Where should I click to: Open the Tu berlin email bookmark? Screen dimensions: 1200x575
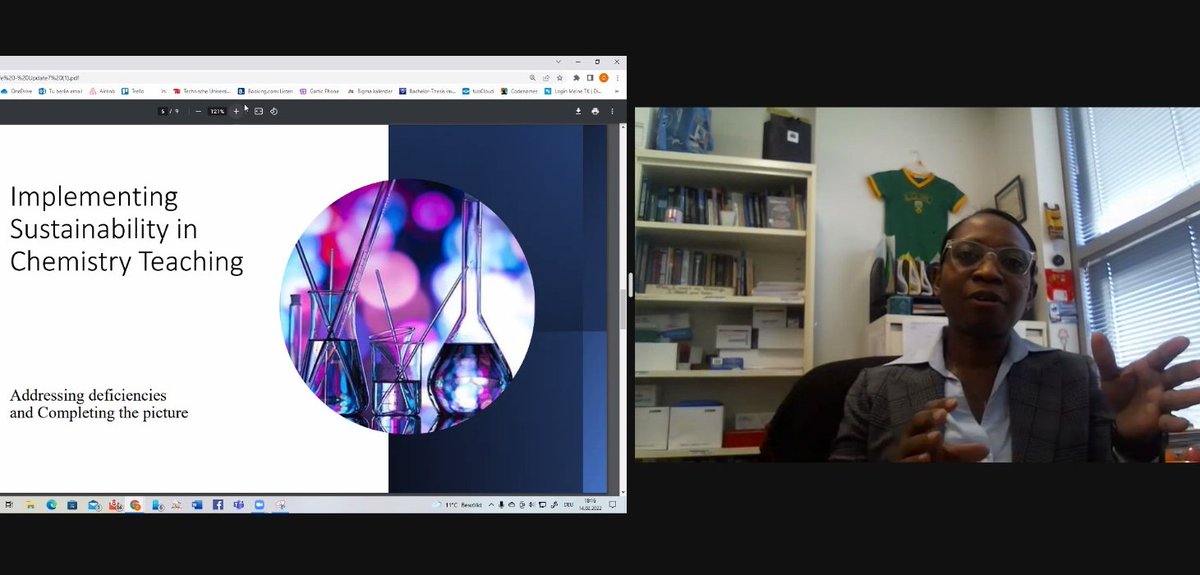61,91
